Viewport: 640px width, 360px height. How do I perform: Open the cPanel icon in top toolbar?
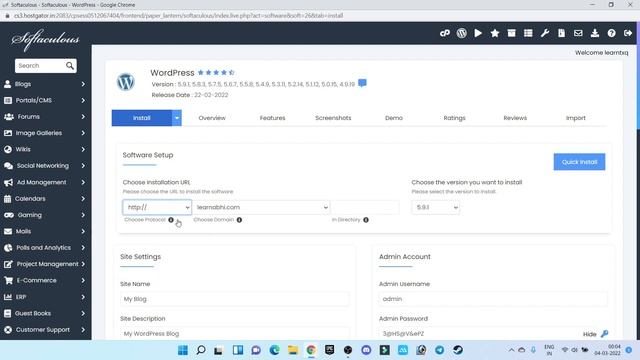(445, 33)
